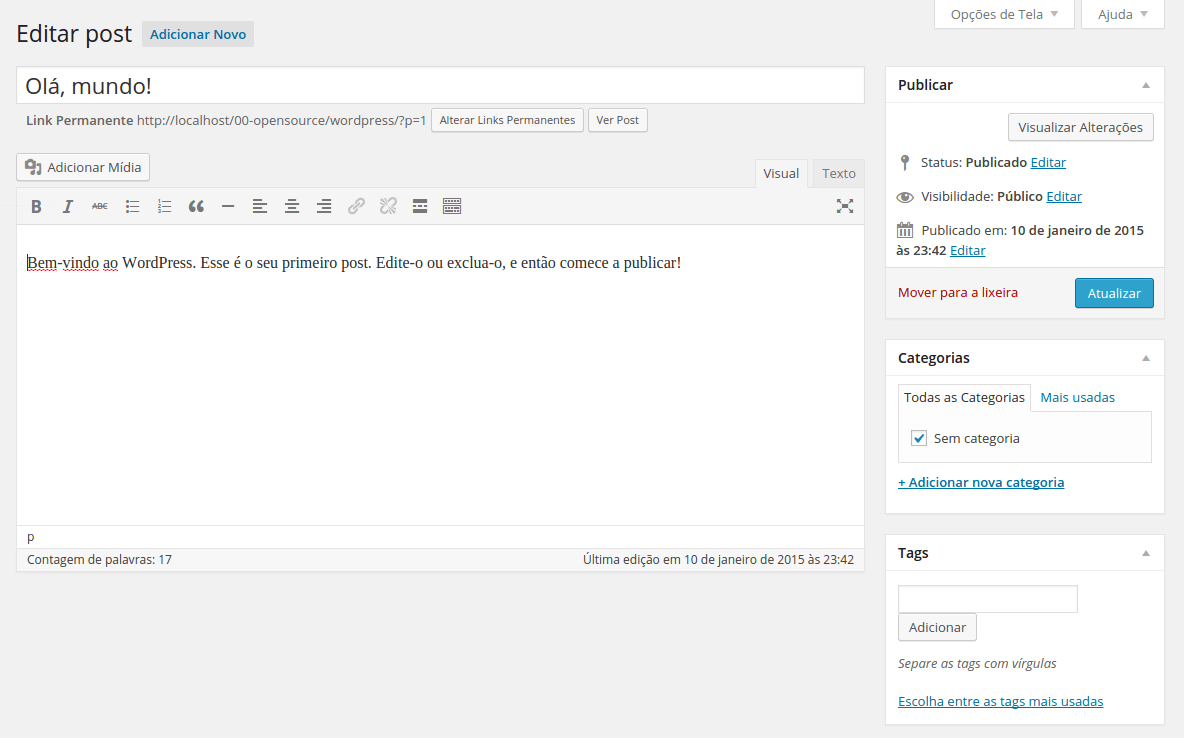Collapse the Publicar panel
This screenshot has height=738, width=1184.
[1146, 84]
